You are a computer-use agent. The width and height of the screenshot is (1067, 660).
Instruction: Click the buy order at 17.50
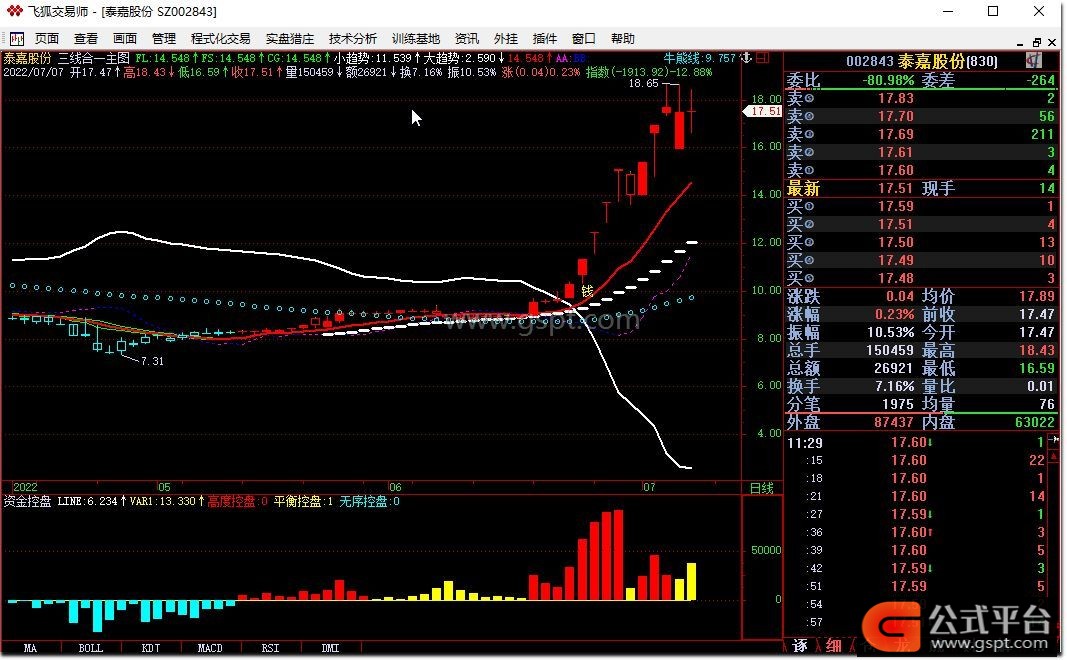point(896,242)
